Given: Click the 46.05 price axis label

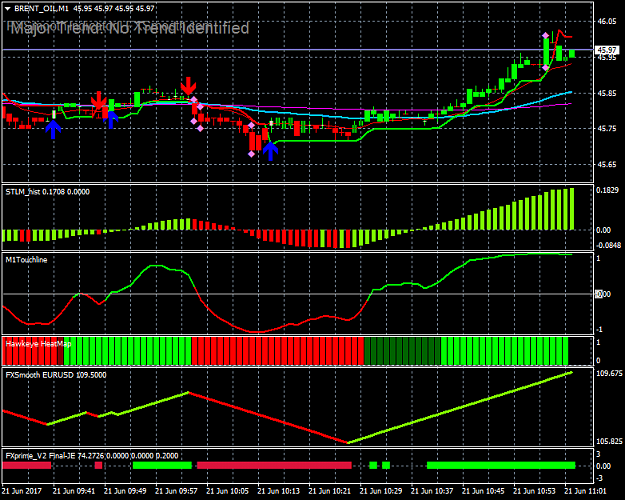Looking at the screenshot, I should tap(607, 21).
